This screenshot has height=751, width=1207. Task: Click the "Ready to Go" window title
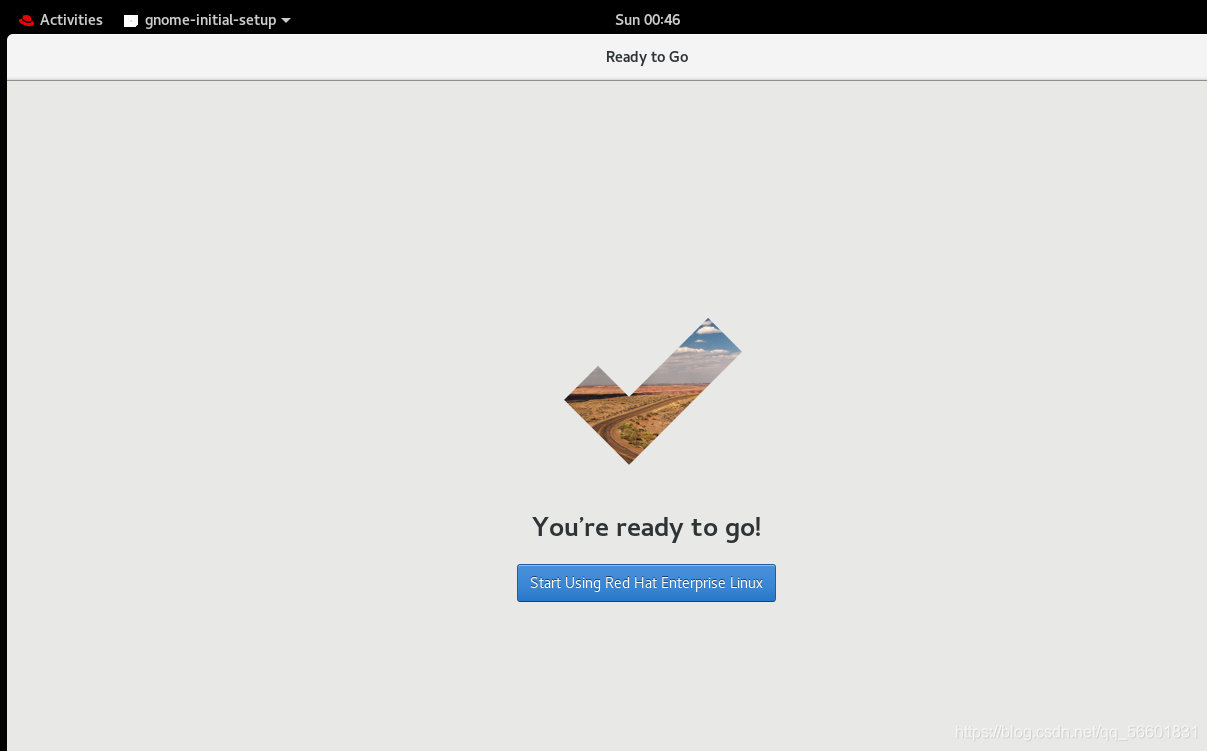coord(647,57)
